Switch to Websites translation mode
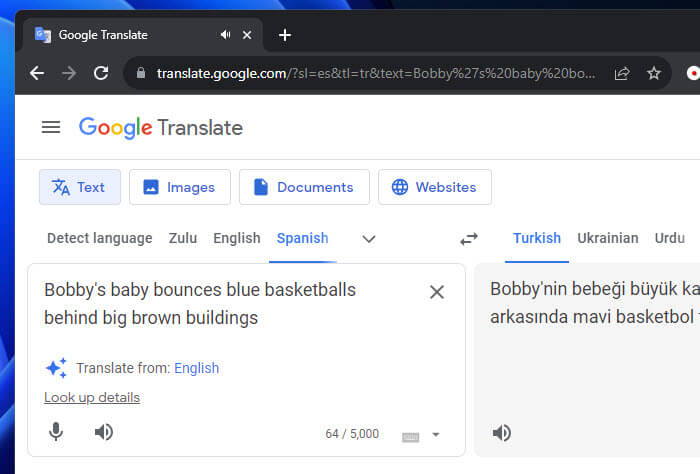700x474 pixels. coord(435,187)
